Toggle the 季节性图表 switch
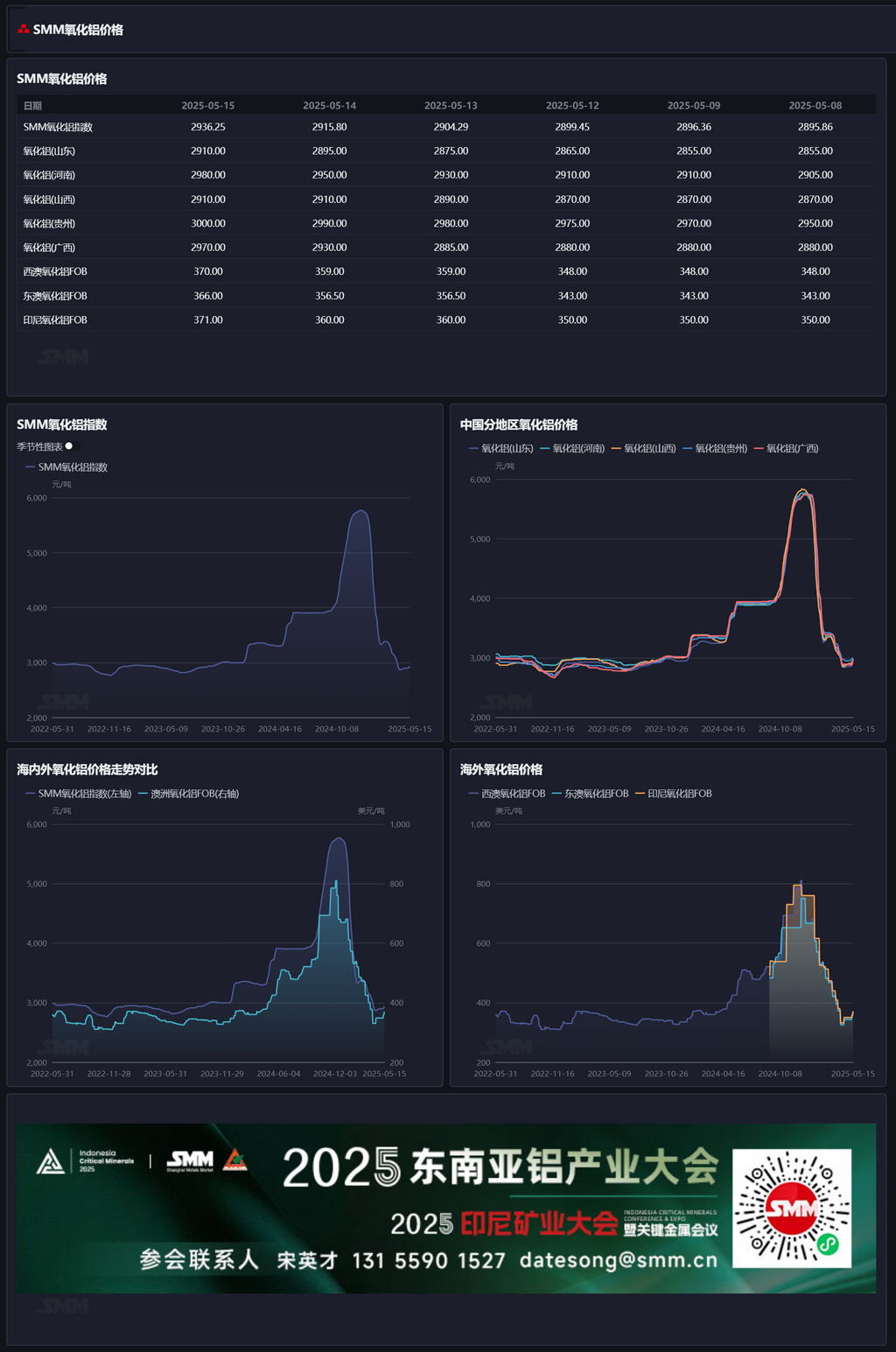The height and width of the screenshot is (1352, 896). pos(72,446)
